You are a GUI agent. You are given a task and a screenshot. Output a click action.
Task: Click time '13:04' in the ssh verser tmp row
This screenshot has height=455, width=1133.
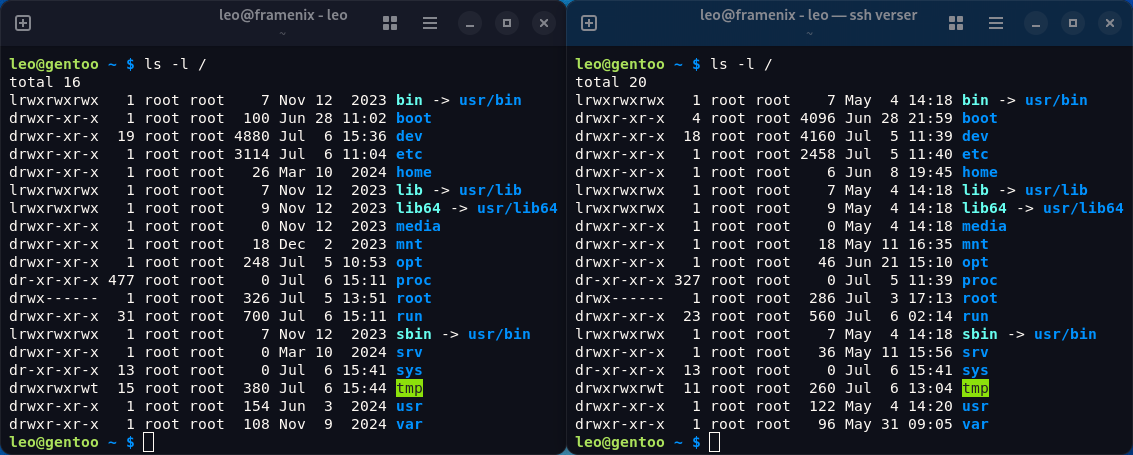pos(931,389)
